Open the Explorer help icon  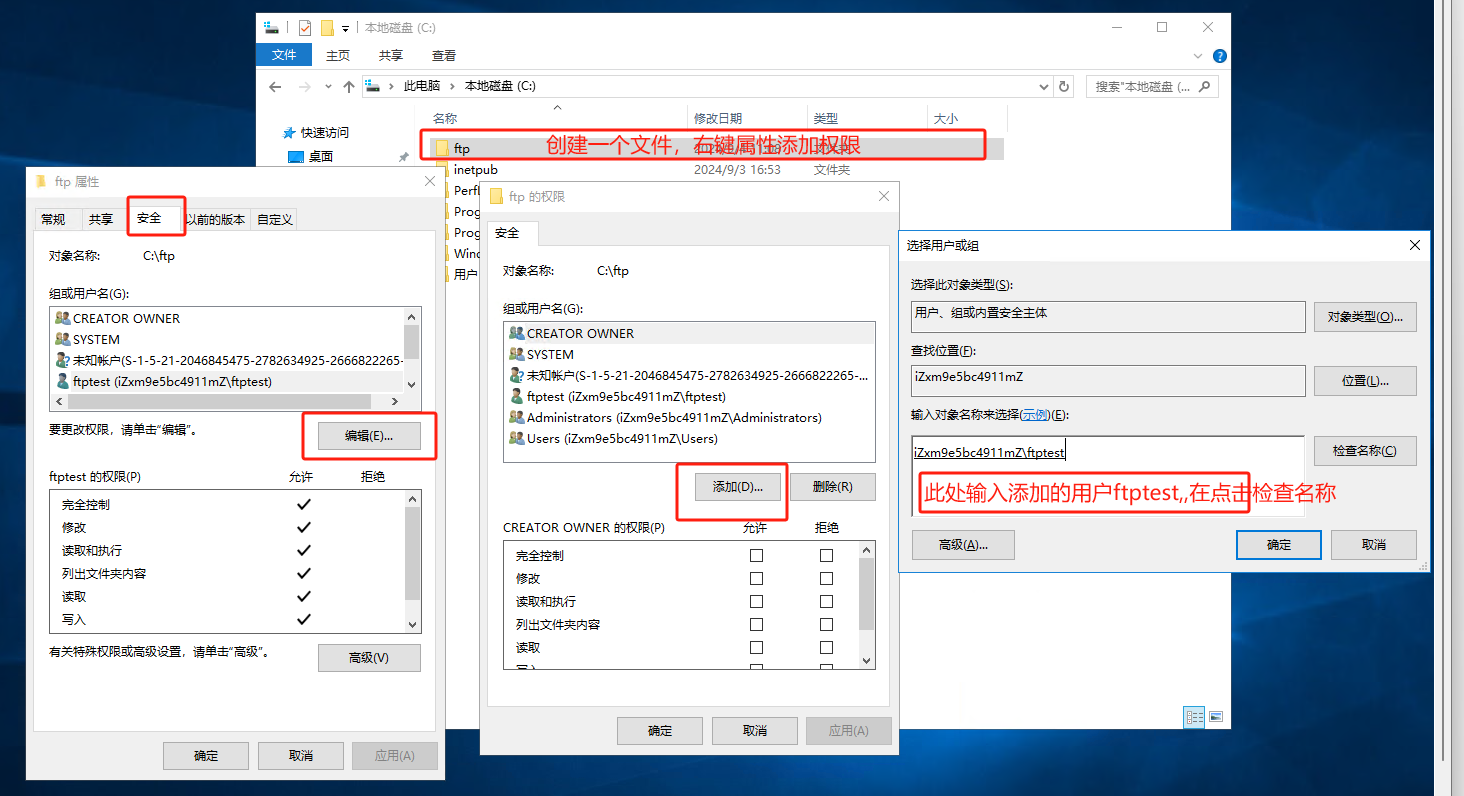[x=1220, y=56]
